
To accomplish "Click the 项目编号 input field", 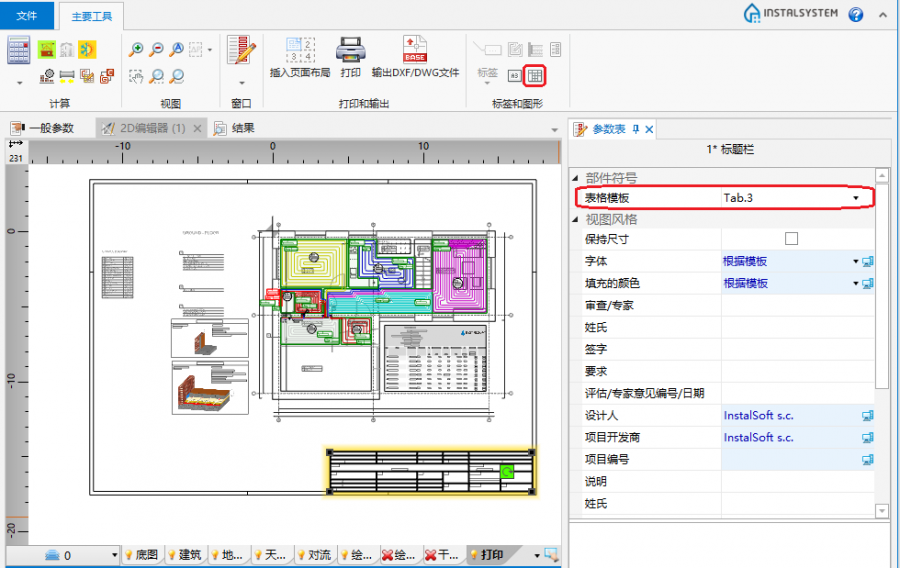I will pyautogui.click(x=788, y=459).
